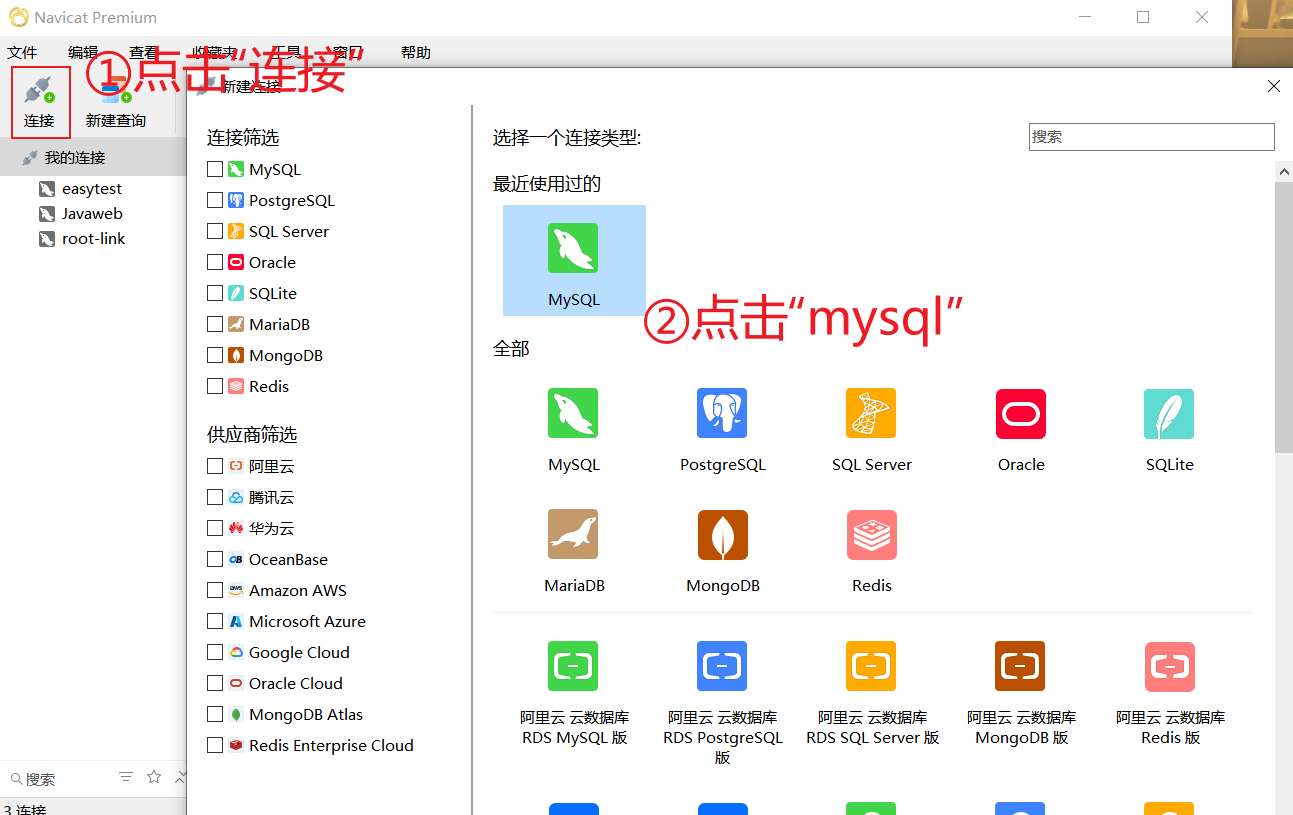The image size is (1293, 815).
Task: Tick the Redis Enterprise Cloud checkbox
Action: (x=215, y=745)
